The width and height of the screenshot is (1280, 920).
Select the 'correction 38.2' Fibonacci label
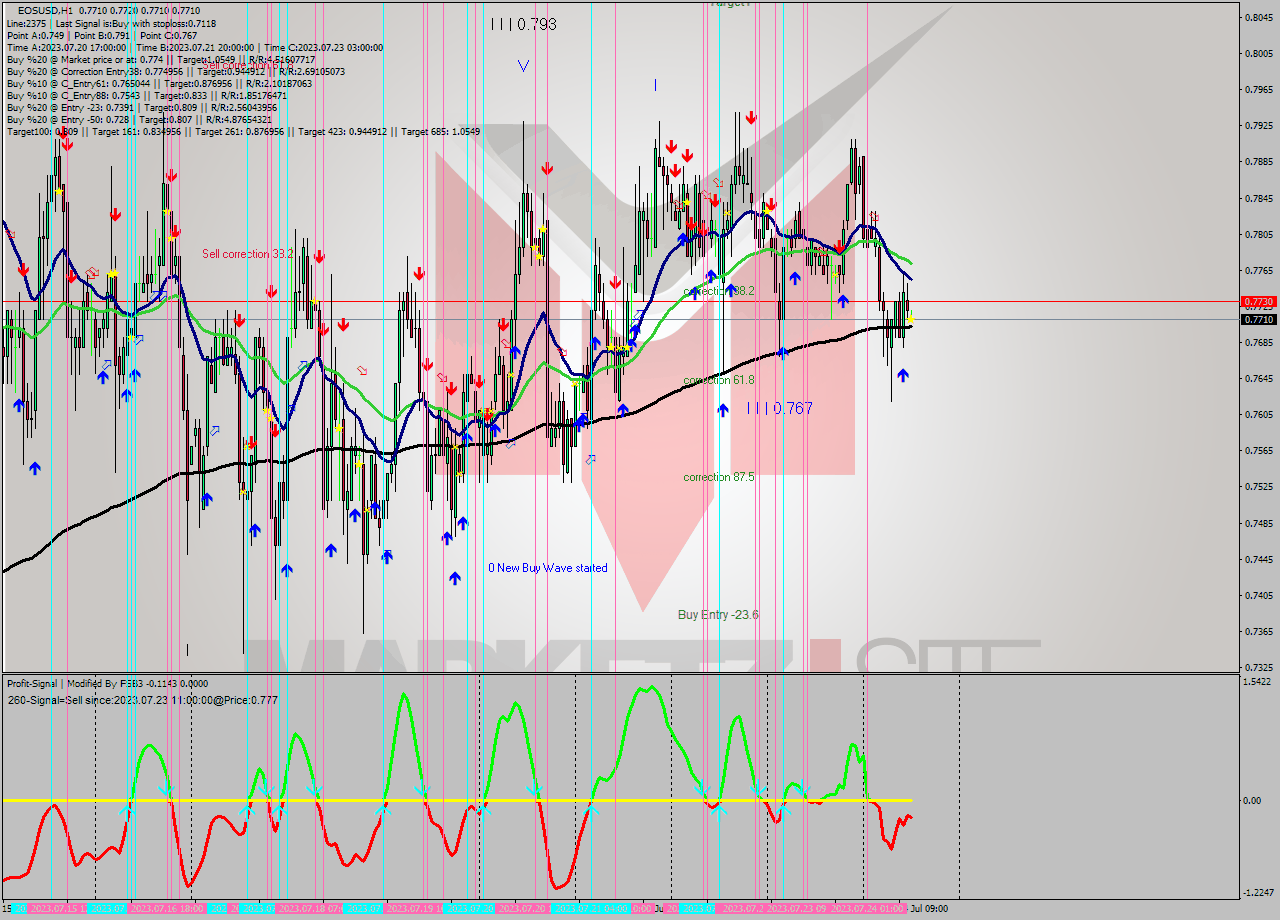(719, 291)
